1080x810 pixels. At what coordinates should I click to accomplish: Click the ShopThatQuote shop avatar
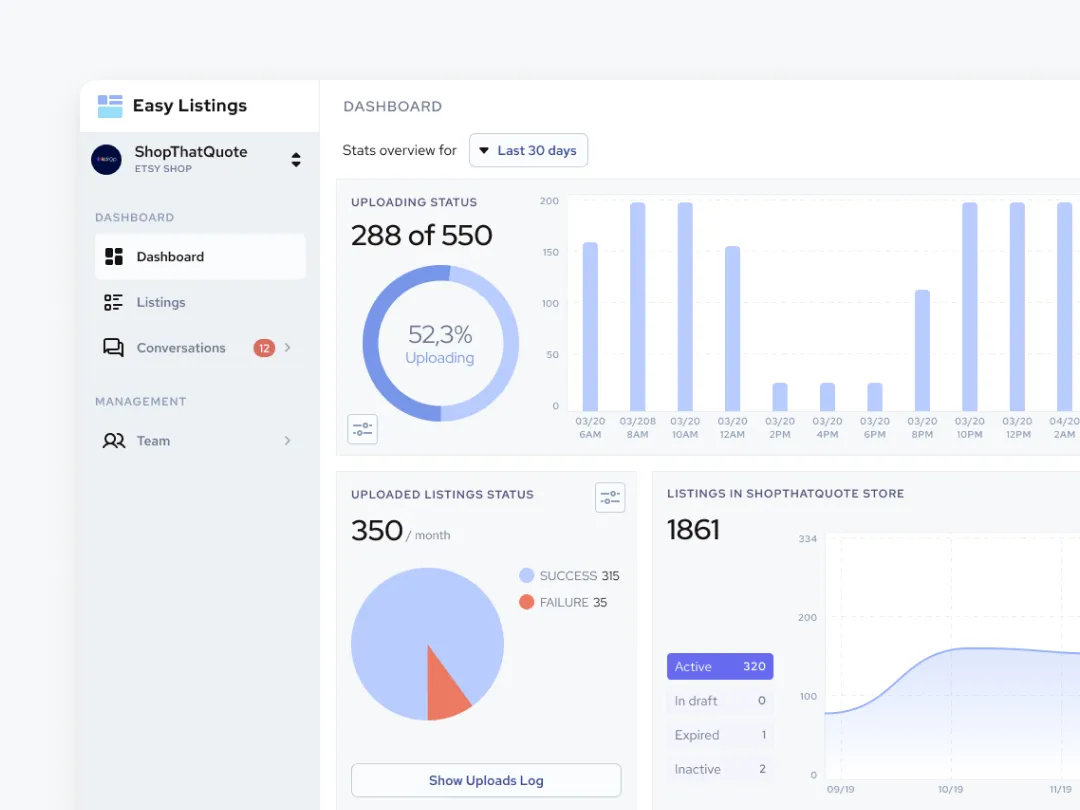tap(105, 159)
